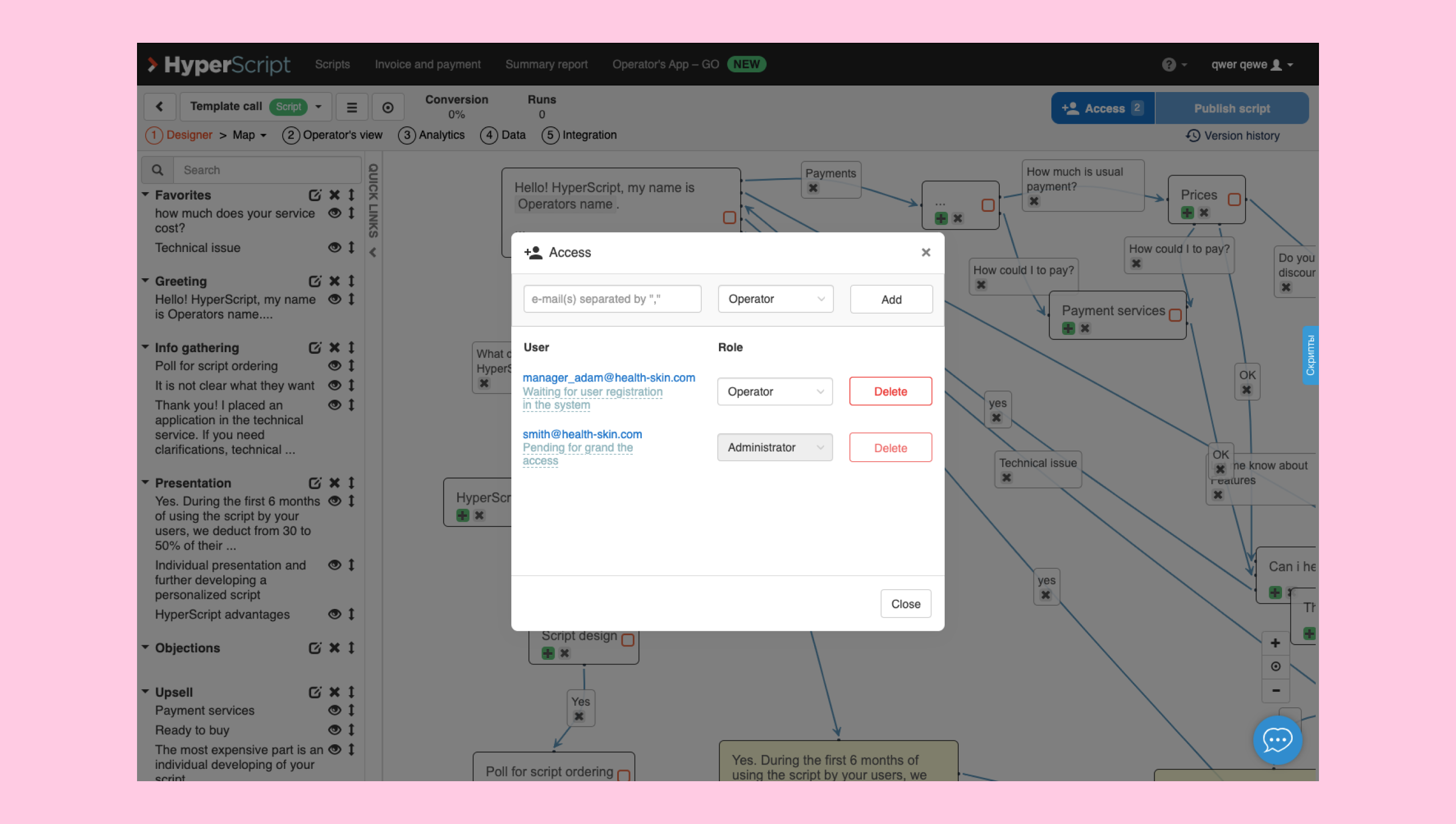The image size is (1456, 824).
Task: Click the zoom in plus icon
Action: click(1275, 643)
